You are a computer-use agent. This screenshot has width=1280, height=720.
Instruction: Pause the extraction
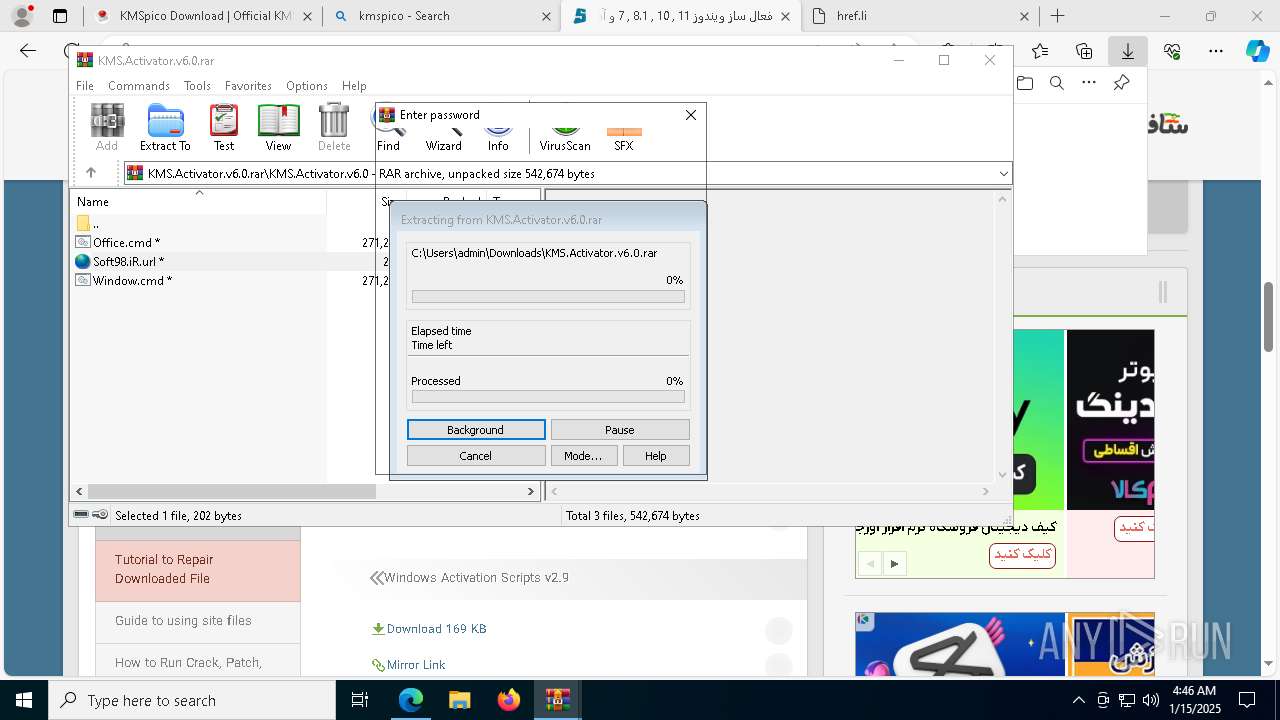pyautogui.click(x=620, y=430)
